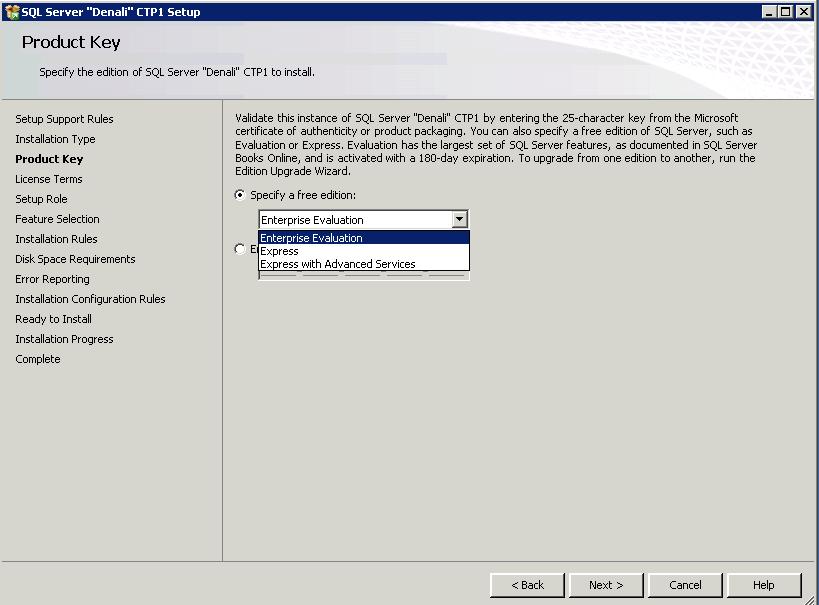Click the SQL Server setup title bar icon
Image resolution: width=819 pixels, height=605 pixels.
[x=11, y=12]
